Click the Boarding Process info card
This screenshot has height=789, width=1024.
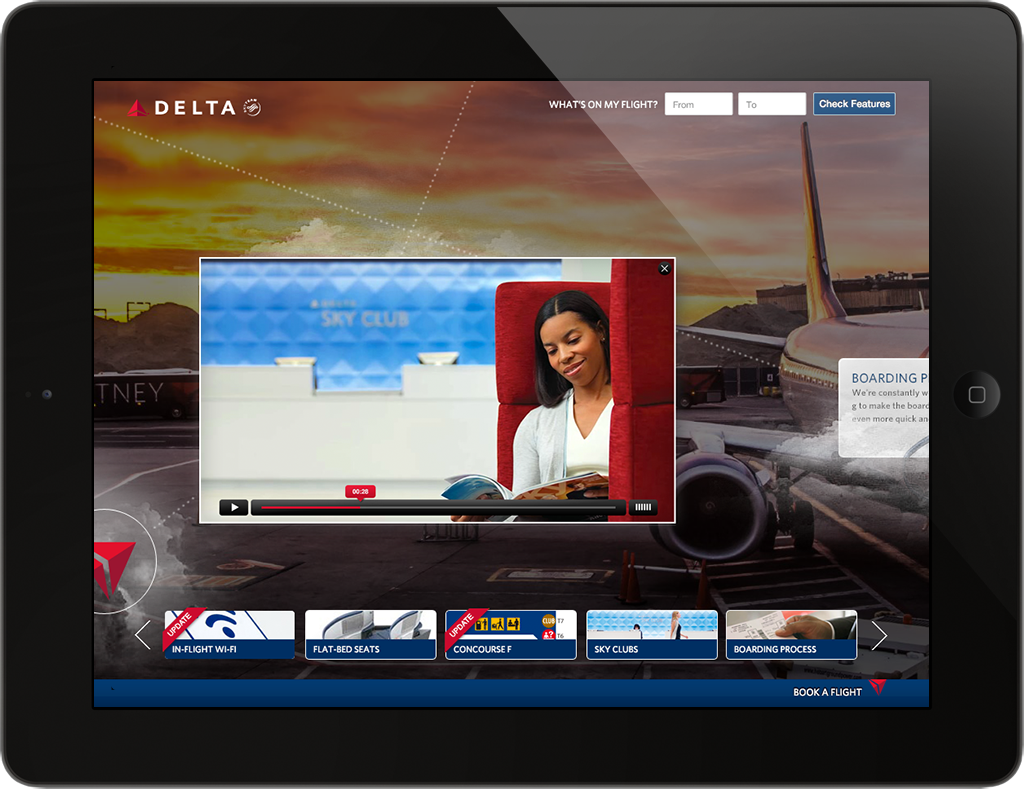click(x=884, y=408)
